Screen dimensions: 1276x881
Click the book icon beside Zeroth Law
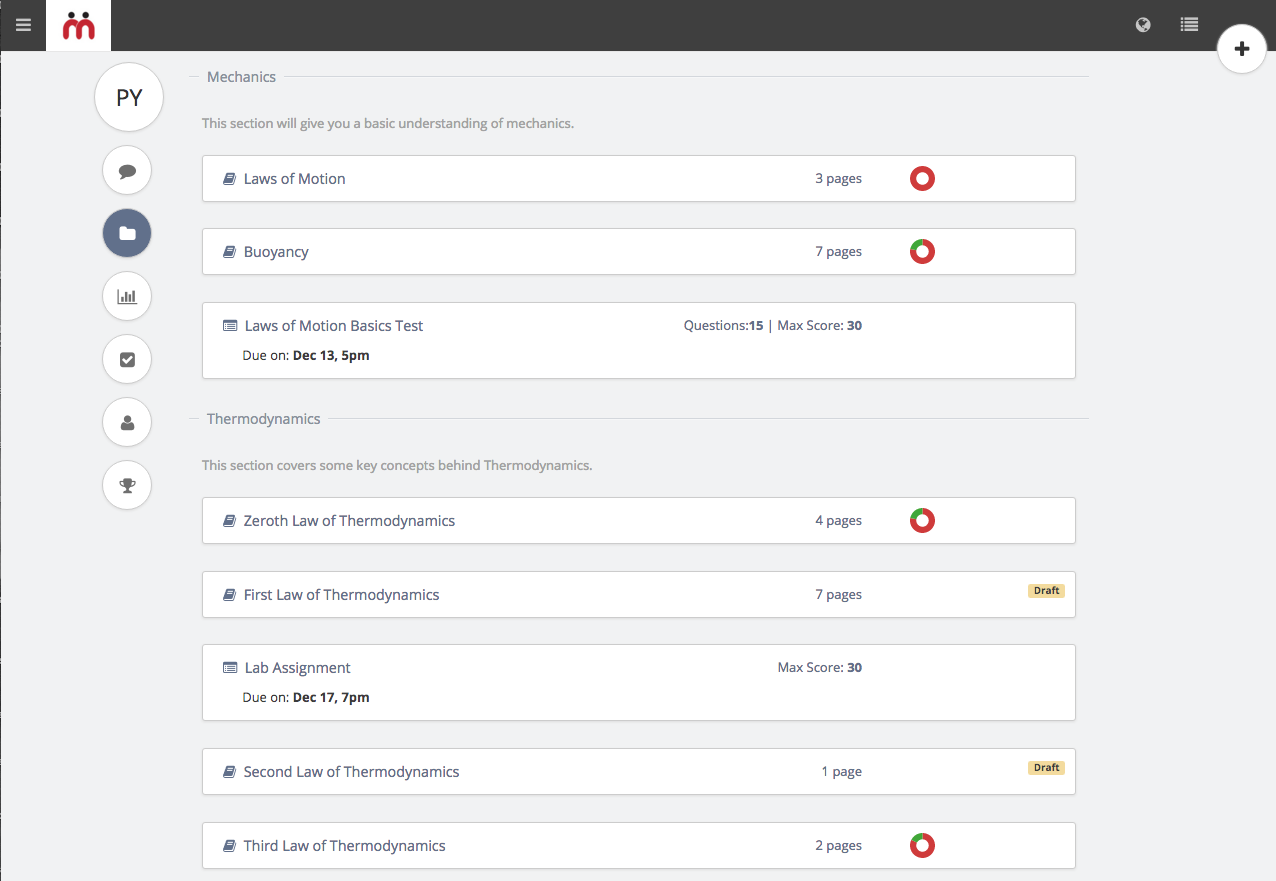(229, 521)
